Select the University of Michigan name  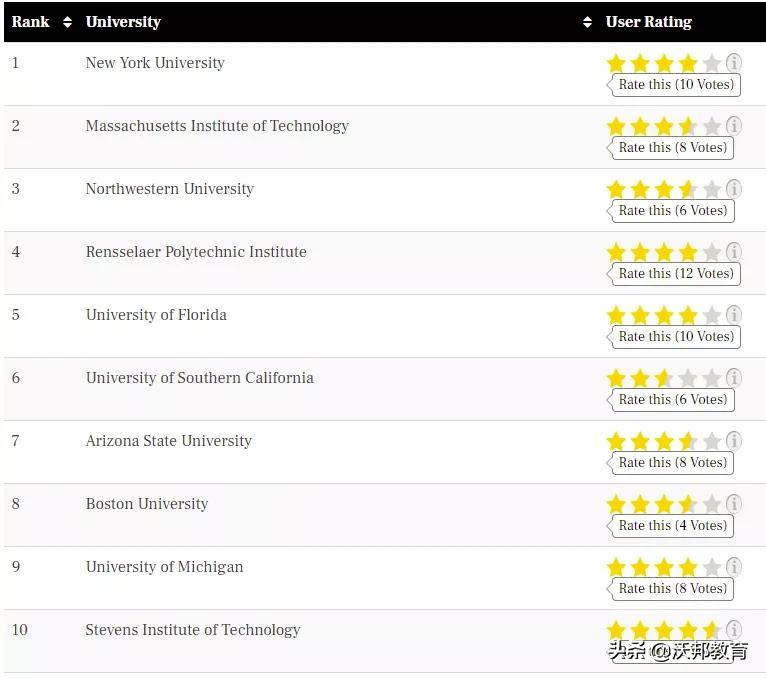[x=164, y=567]
